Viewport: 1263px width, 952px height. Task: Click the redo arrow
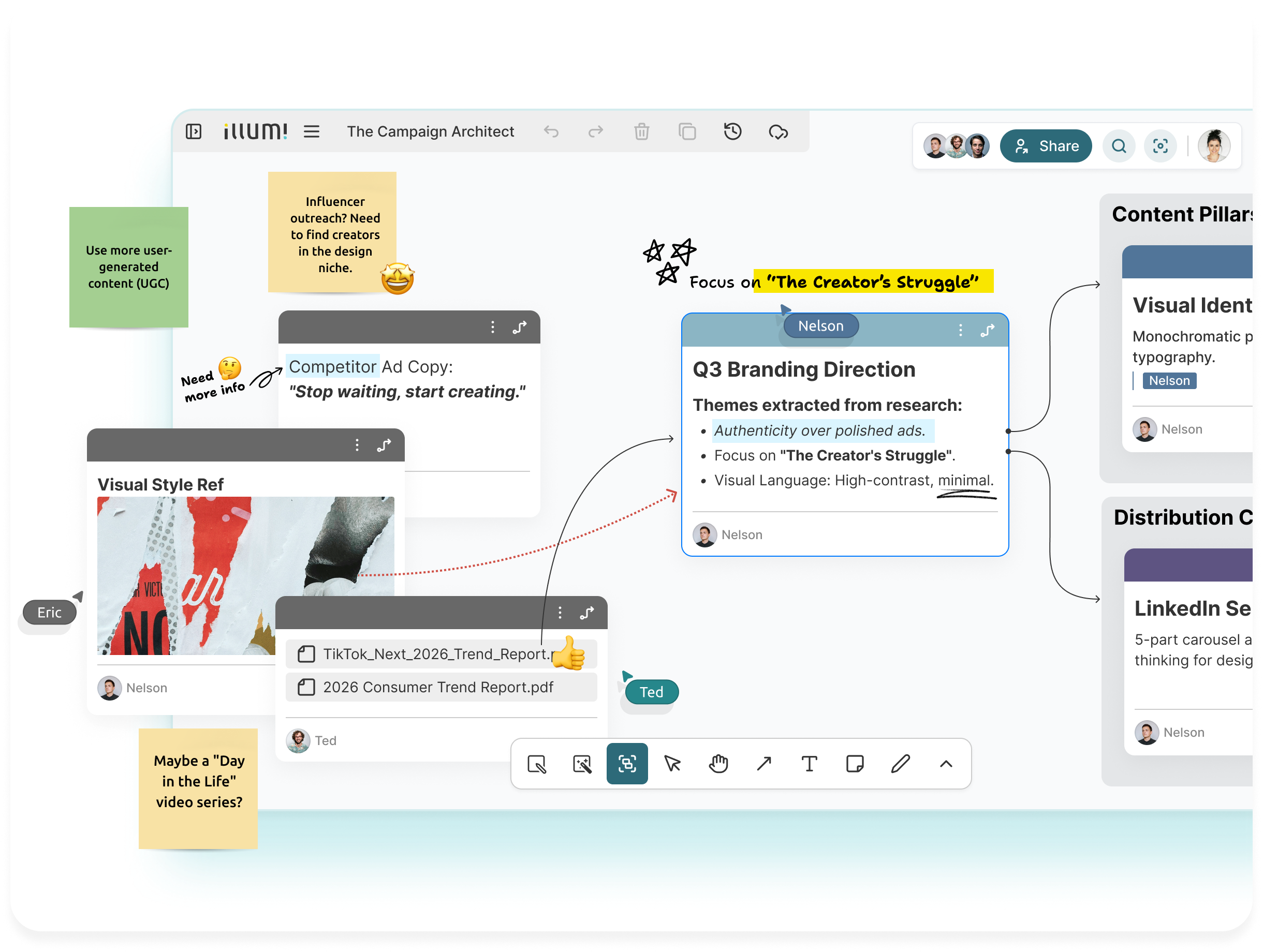pyautogui.click(x=596, y=132)
